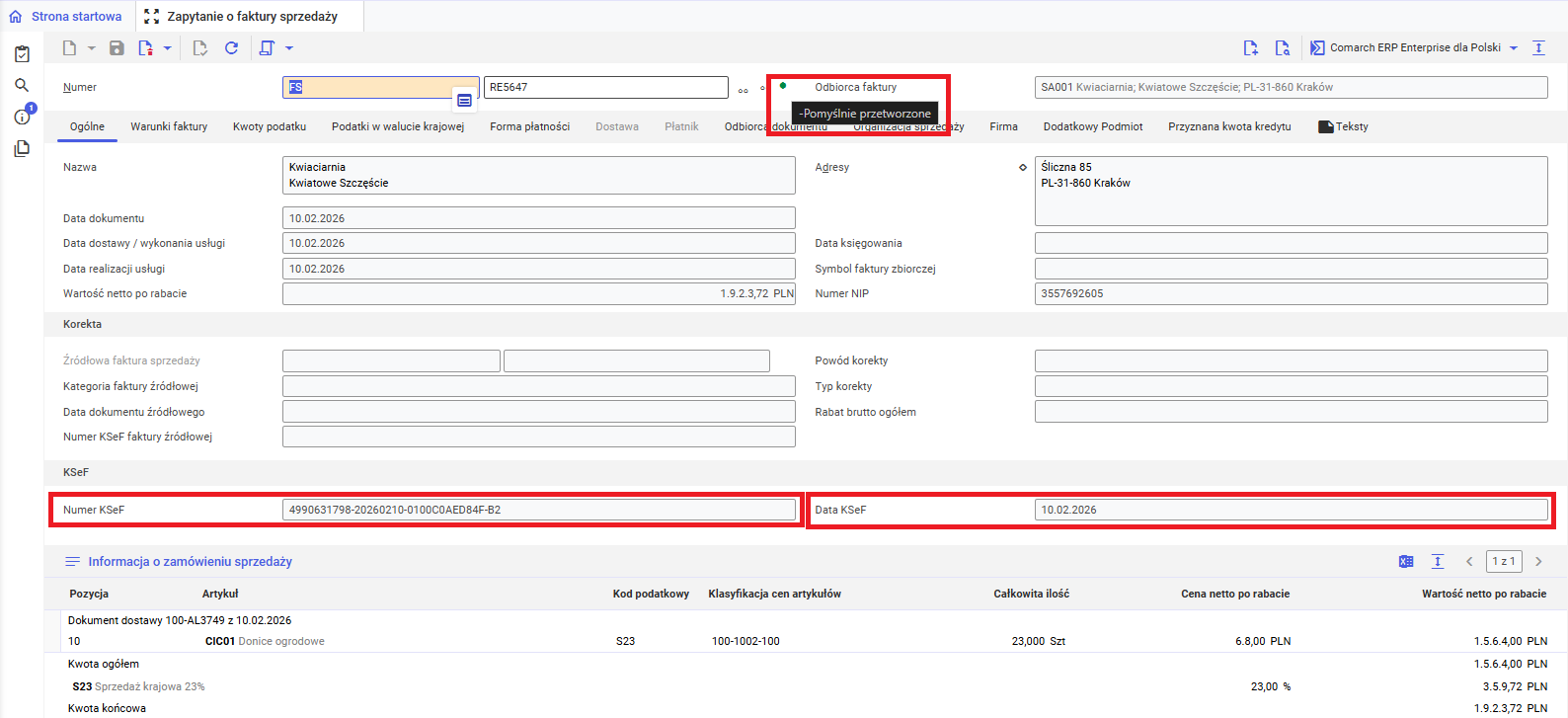Click the document search icon top right
This screenshot has width=1568, height=718.
click(1282, 48)
